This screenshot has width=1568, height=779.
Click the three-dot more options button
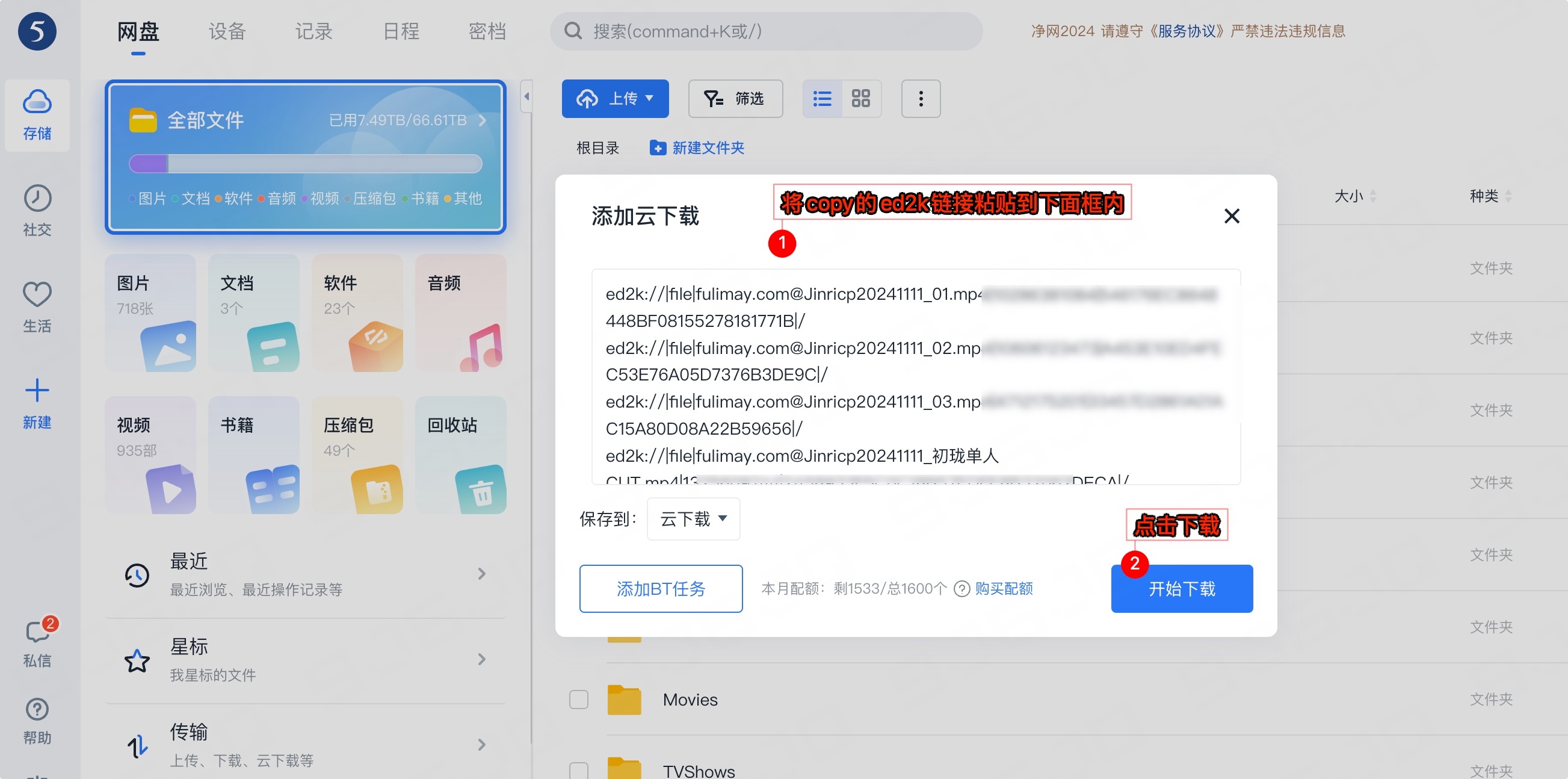coord(920,99)
